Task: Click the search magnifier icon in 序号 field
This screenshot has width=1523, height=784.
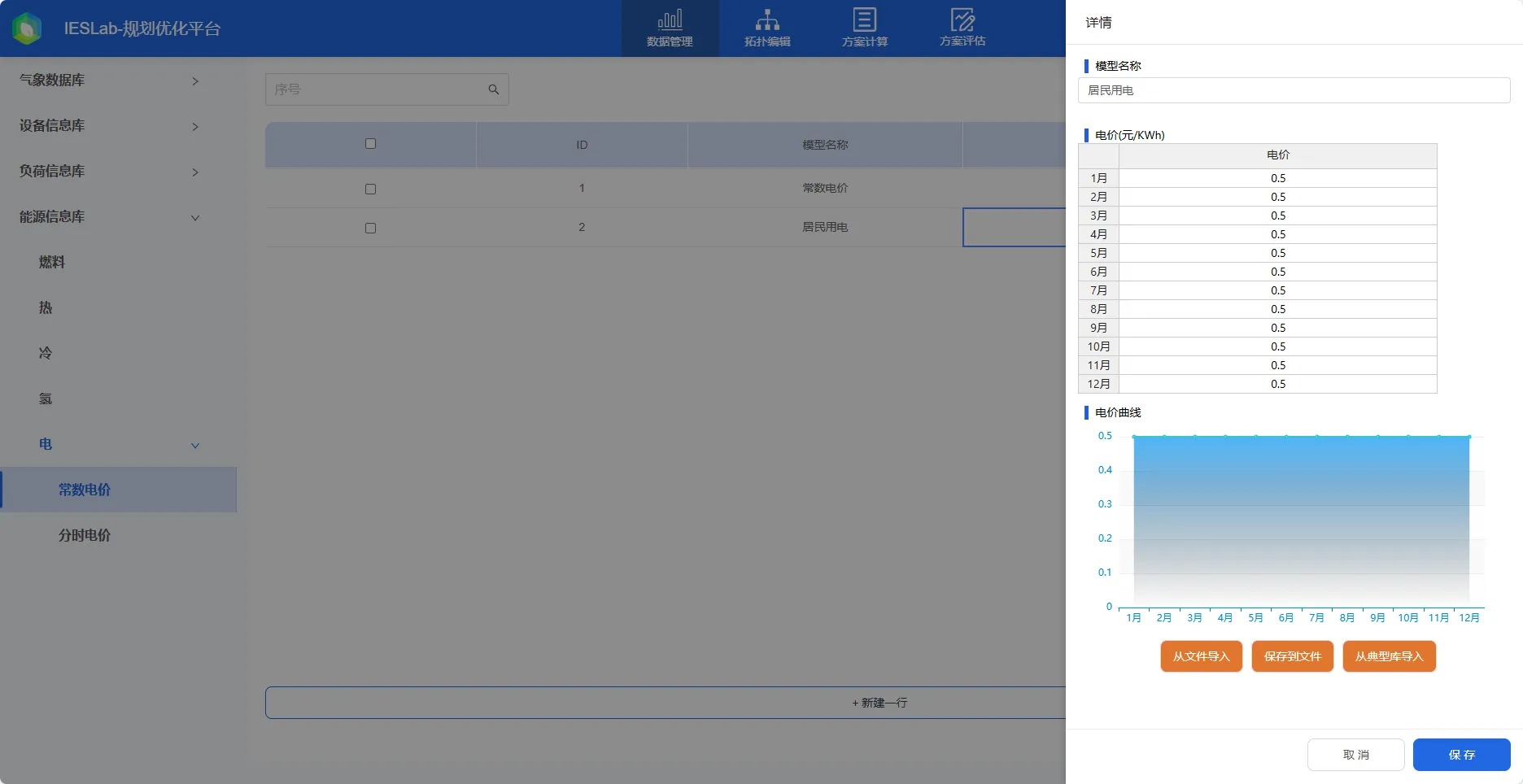Action: click(493, 89)
